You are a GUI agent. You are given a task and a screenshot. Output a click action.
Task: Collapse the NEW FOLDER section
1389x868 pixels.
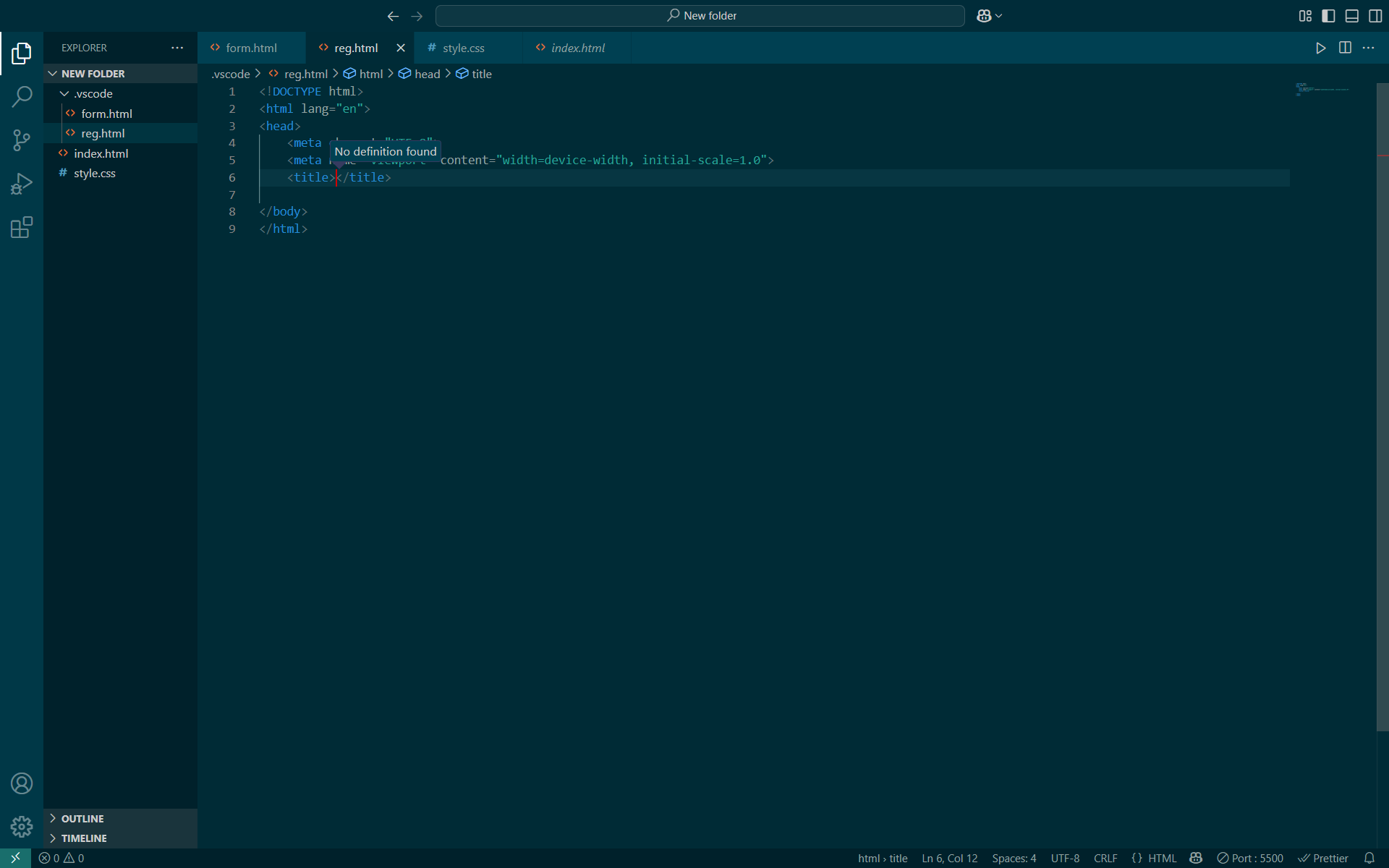coord(120,74)
